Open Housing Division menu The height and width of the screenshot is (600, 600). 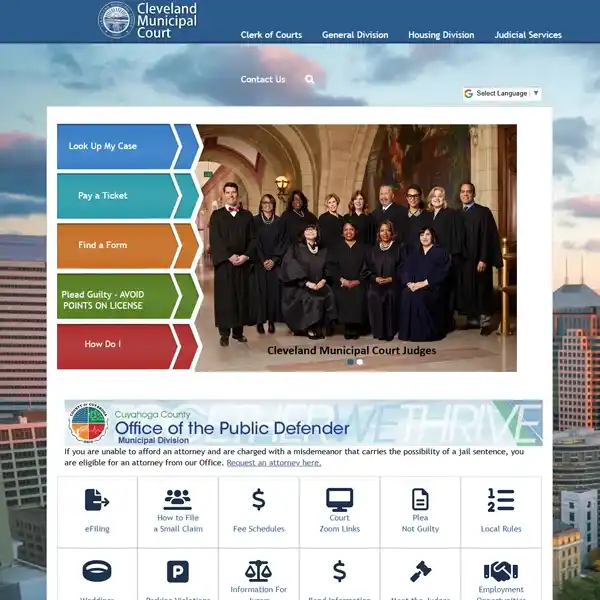coord(441,35)
